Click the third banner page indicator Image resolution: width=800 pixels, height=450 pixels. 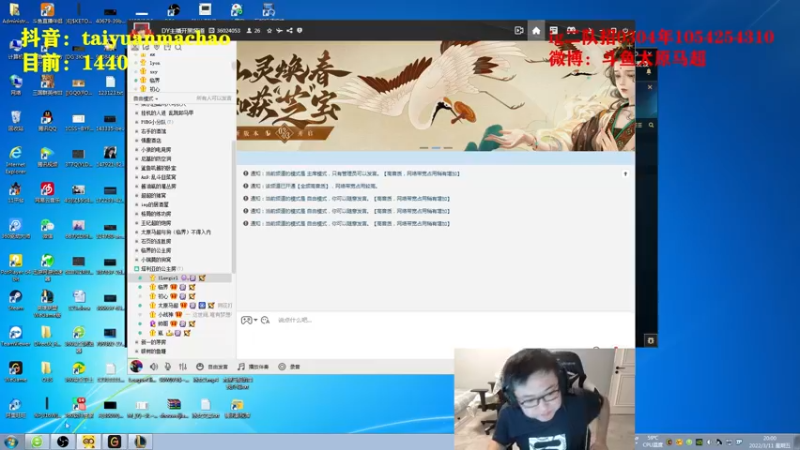tap(448, 148)
